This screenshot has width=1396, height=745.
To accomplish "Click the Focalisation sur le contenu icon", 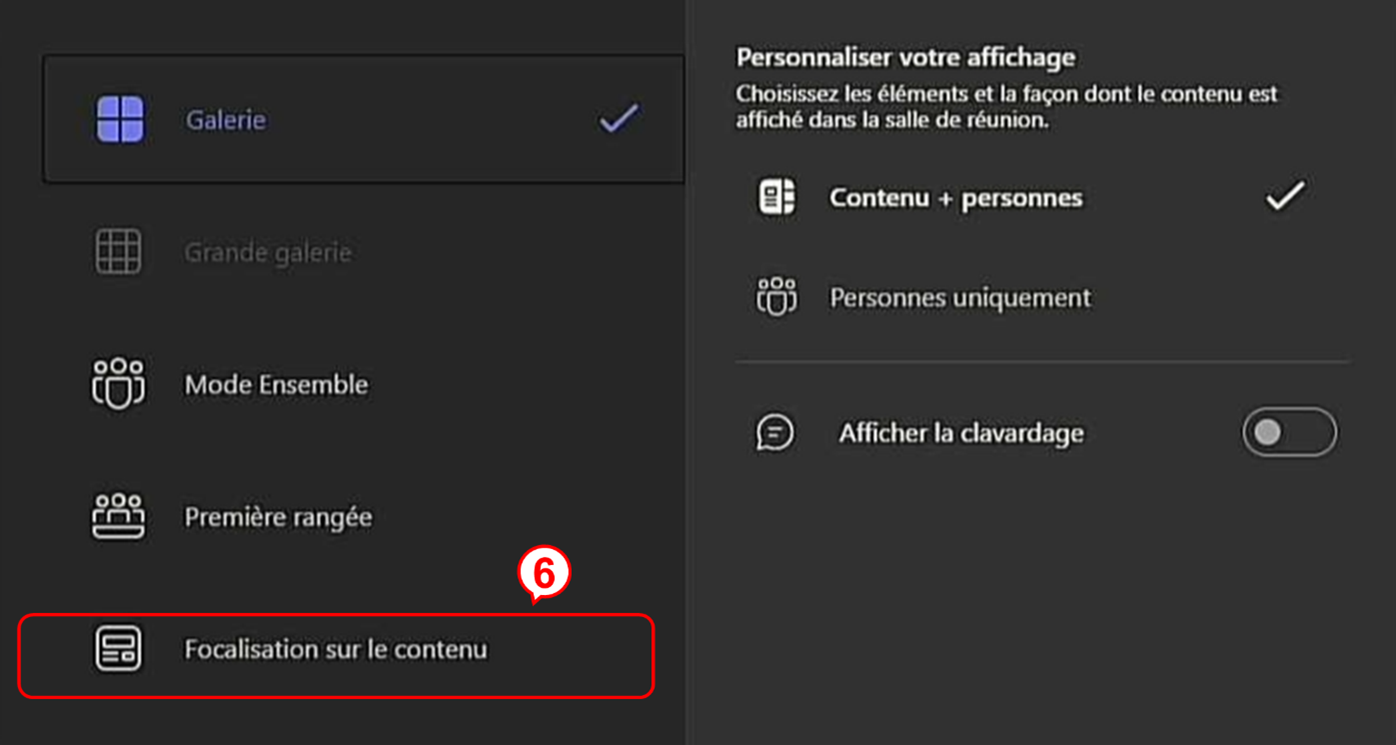I will 118,649.
